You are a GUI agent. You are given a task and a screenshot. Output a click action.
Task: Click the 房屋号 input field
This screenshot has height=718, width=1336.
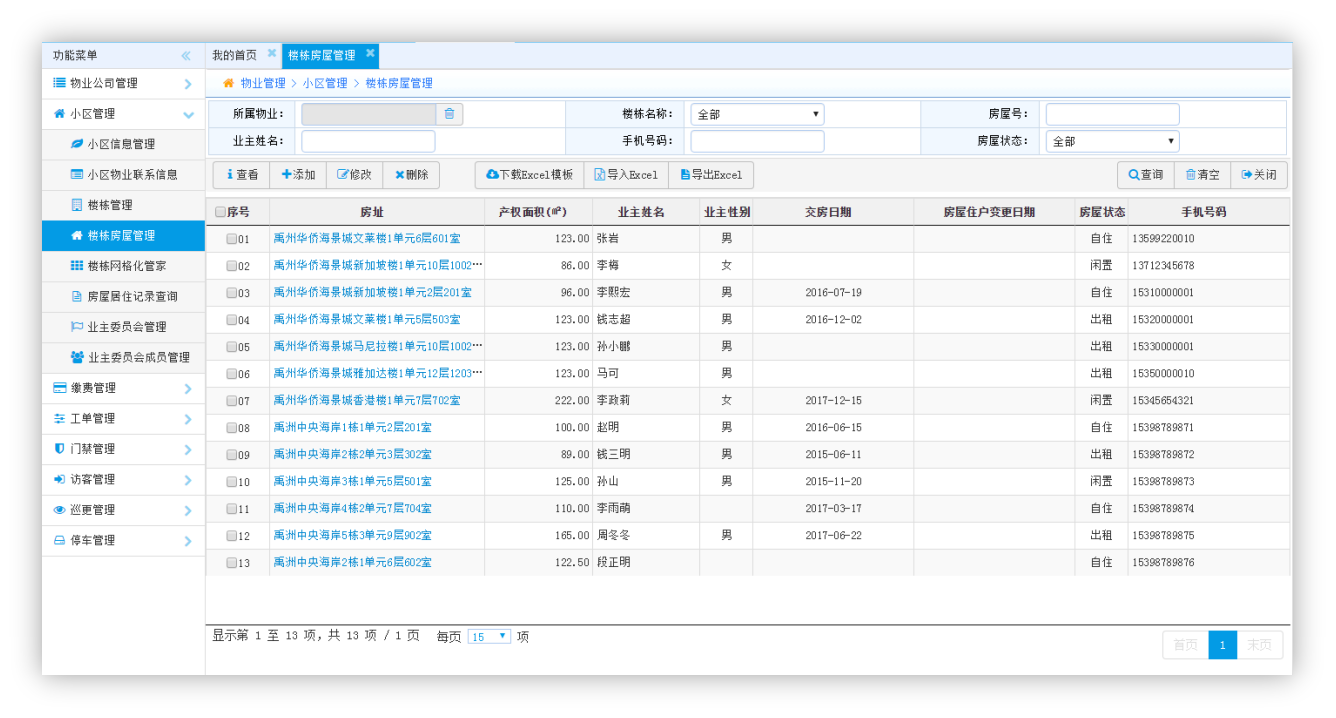click(1112, 114)
